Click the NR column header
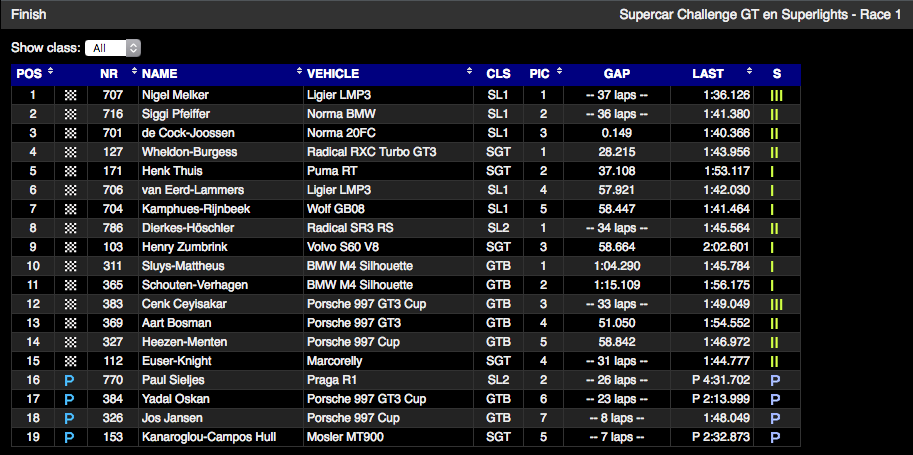The width and height of the screenshot is (913, 455). coord(109,73)
